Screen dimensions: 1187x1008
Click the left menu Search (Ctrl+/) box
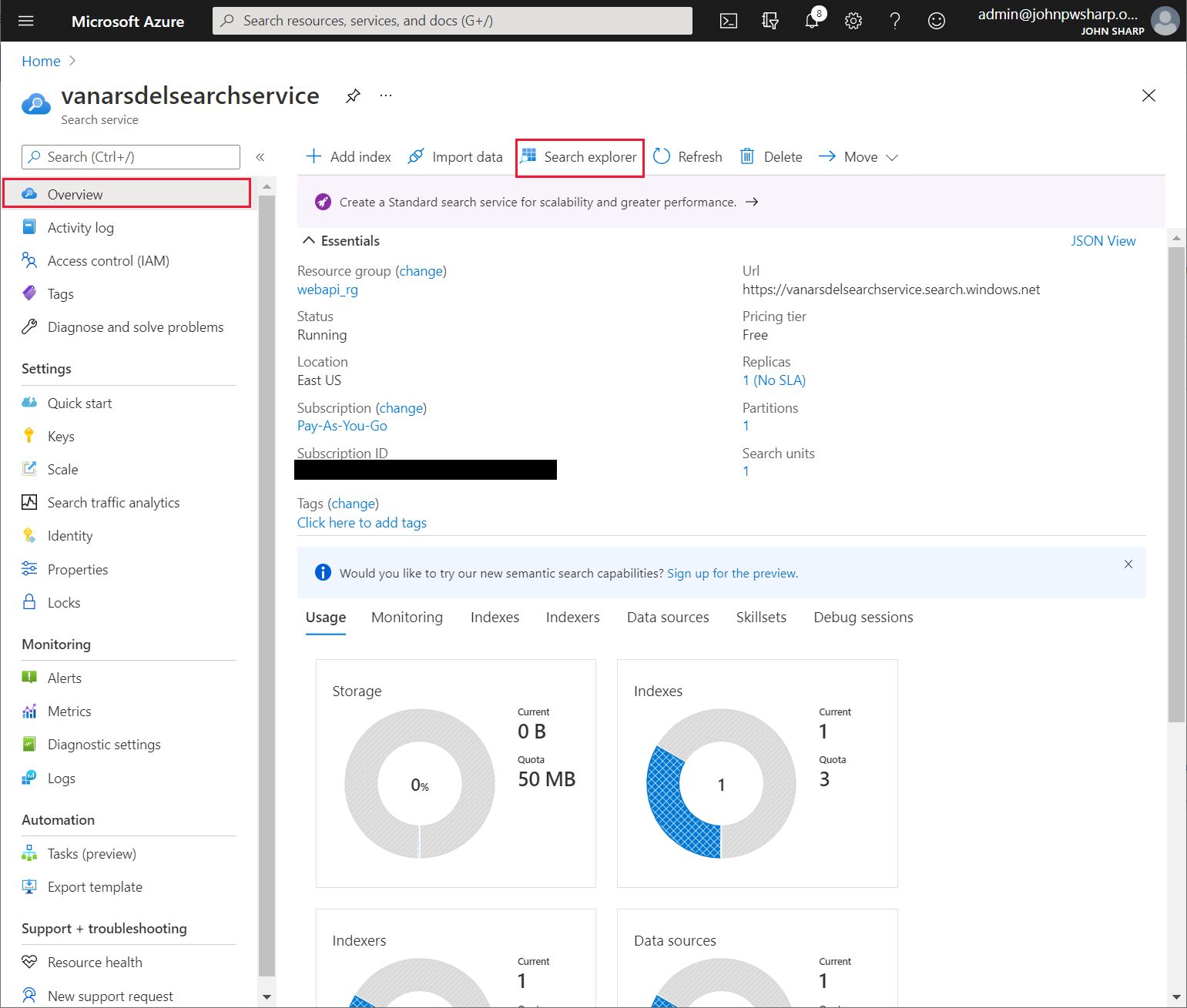(x=131, y=157)
